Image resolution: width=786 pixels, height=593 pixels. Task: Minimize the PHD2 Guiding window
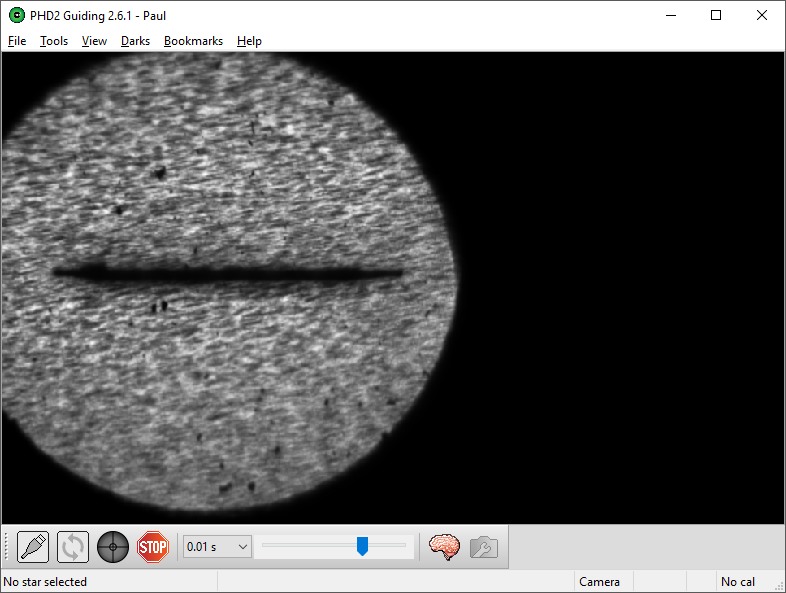coord(671,15)
